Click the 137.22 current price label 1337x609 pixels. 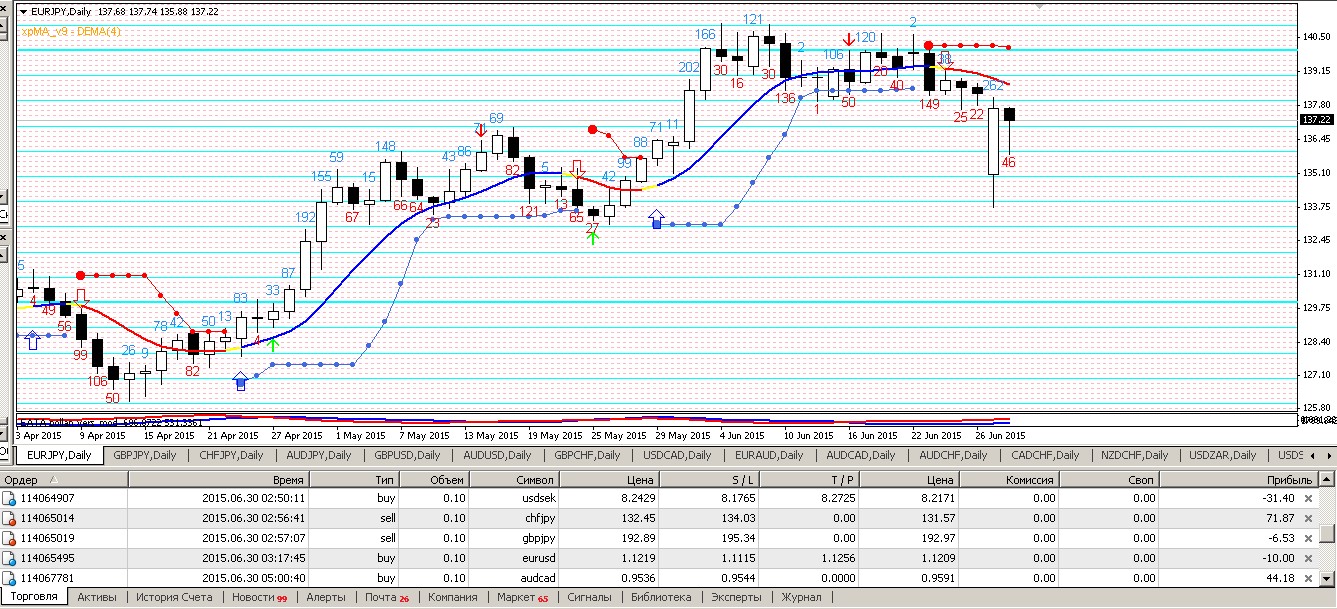point(1316,119)
